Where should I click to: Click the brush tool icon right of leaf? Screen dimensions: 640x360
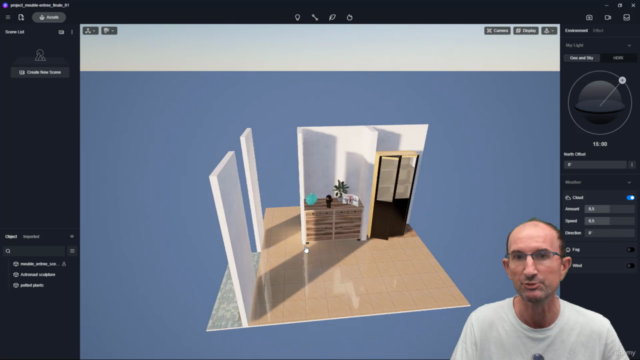pos(350,18)
